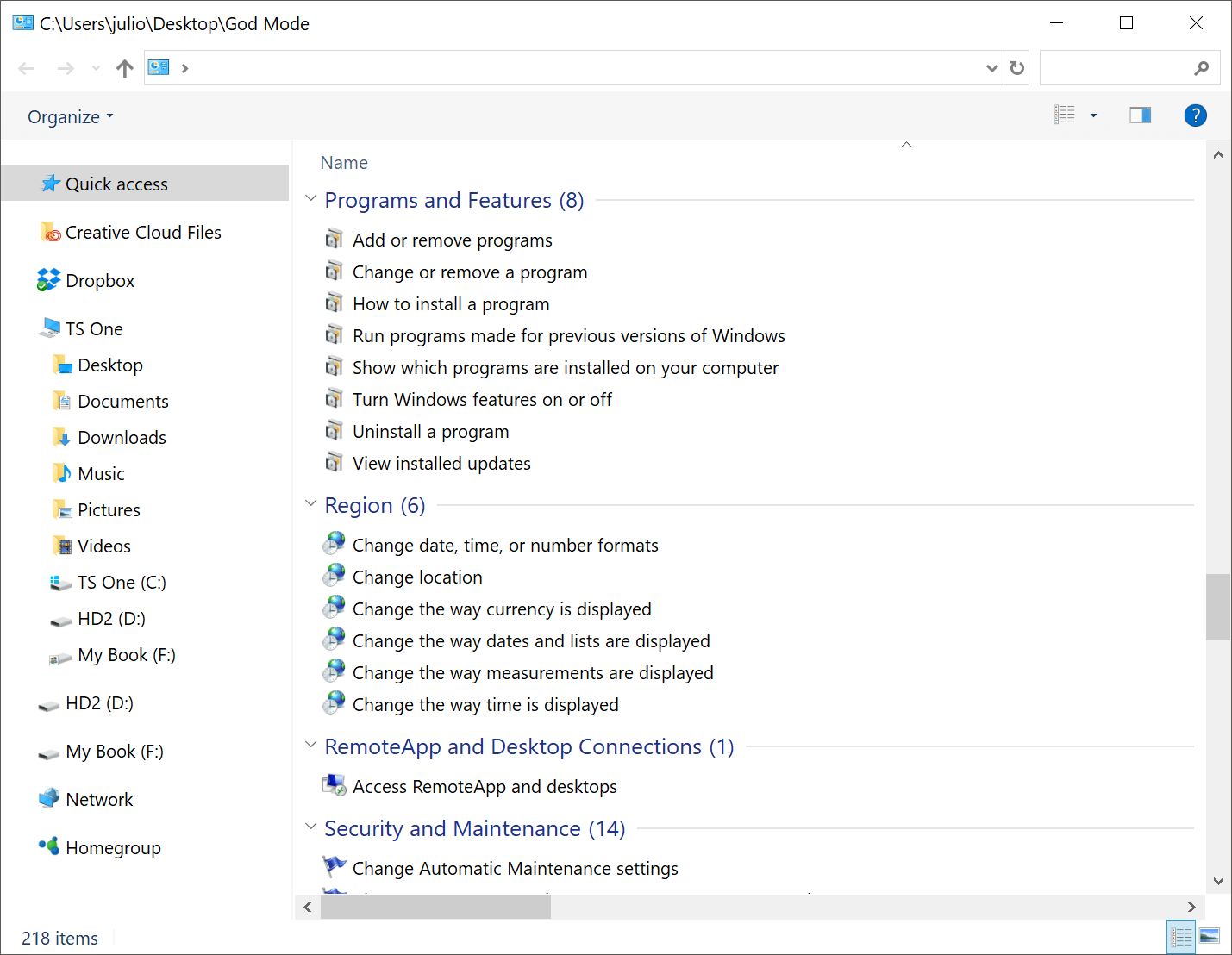
Task: Collapse the Programs and Features group
Action: (311, 199)
